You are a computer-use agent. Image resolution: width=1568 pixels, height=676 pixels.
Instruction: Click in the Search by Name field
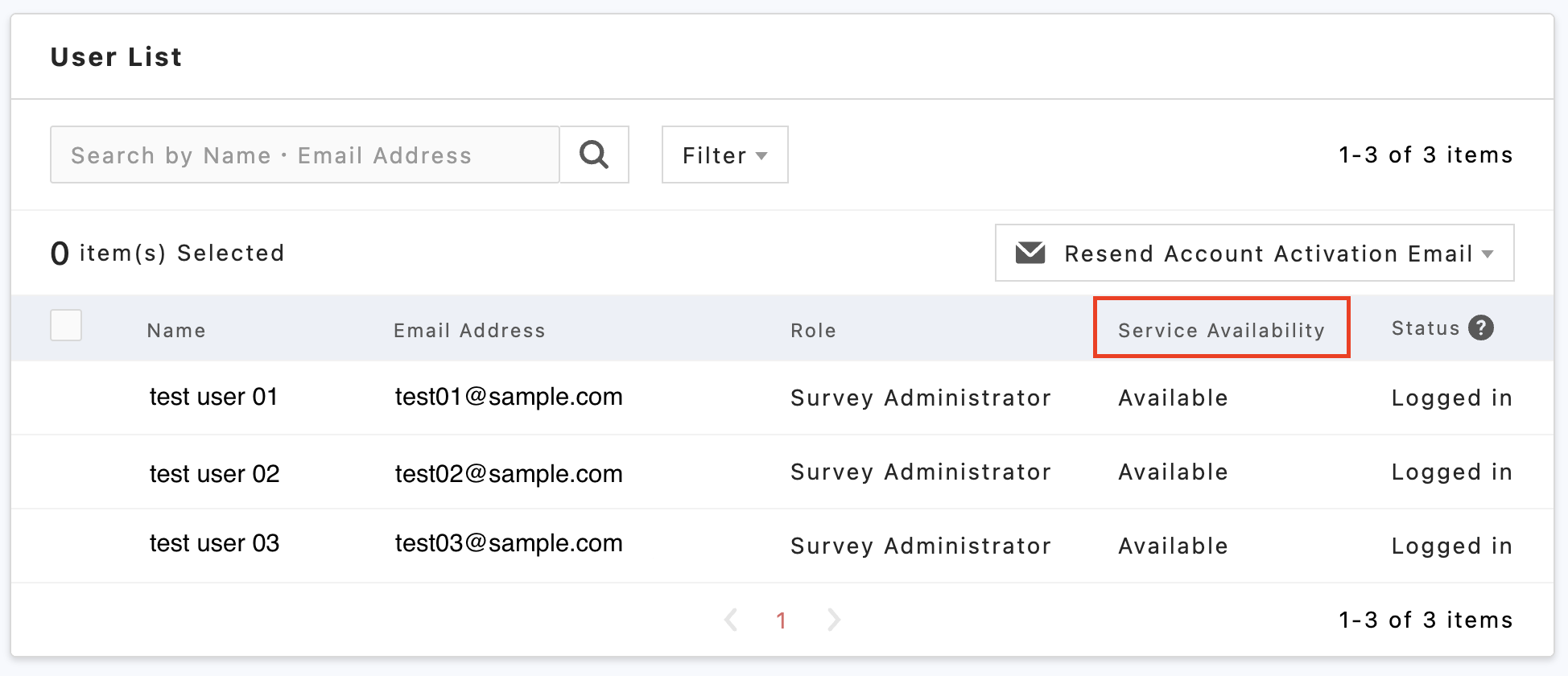304,155
